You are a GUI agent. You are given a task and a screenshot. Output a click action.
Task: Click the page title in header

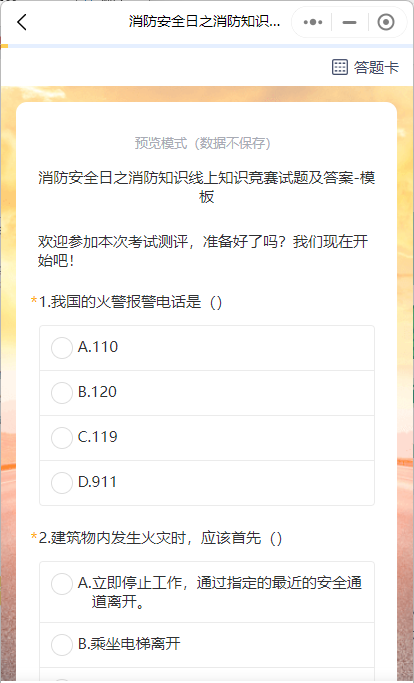click(x=204, y=21)
